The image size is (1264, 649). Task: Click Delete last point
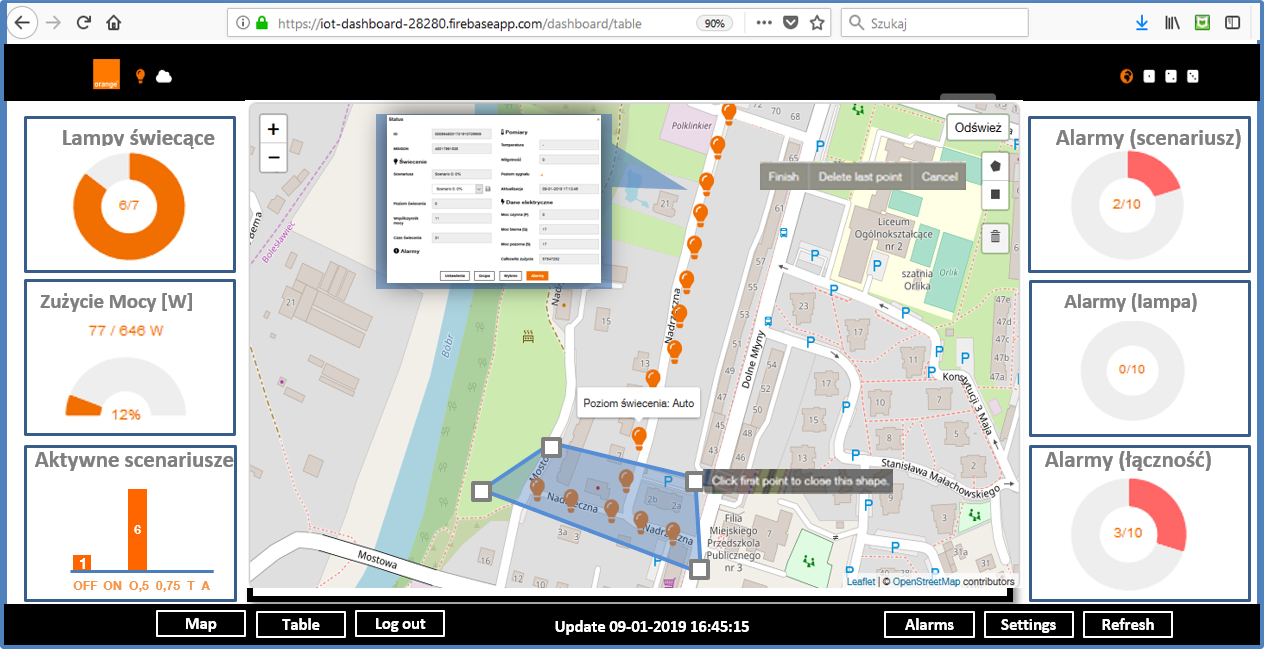860,177
